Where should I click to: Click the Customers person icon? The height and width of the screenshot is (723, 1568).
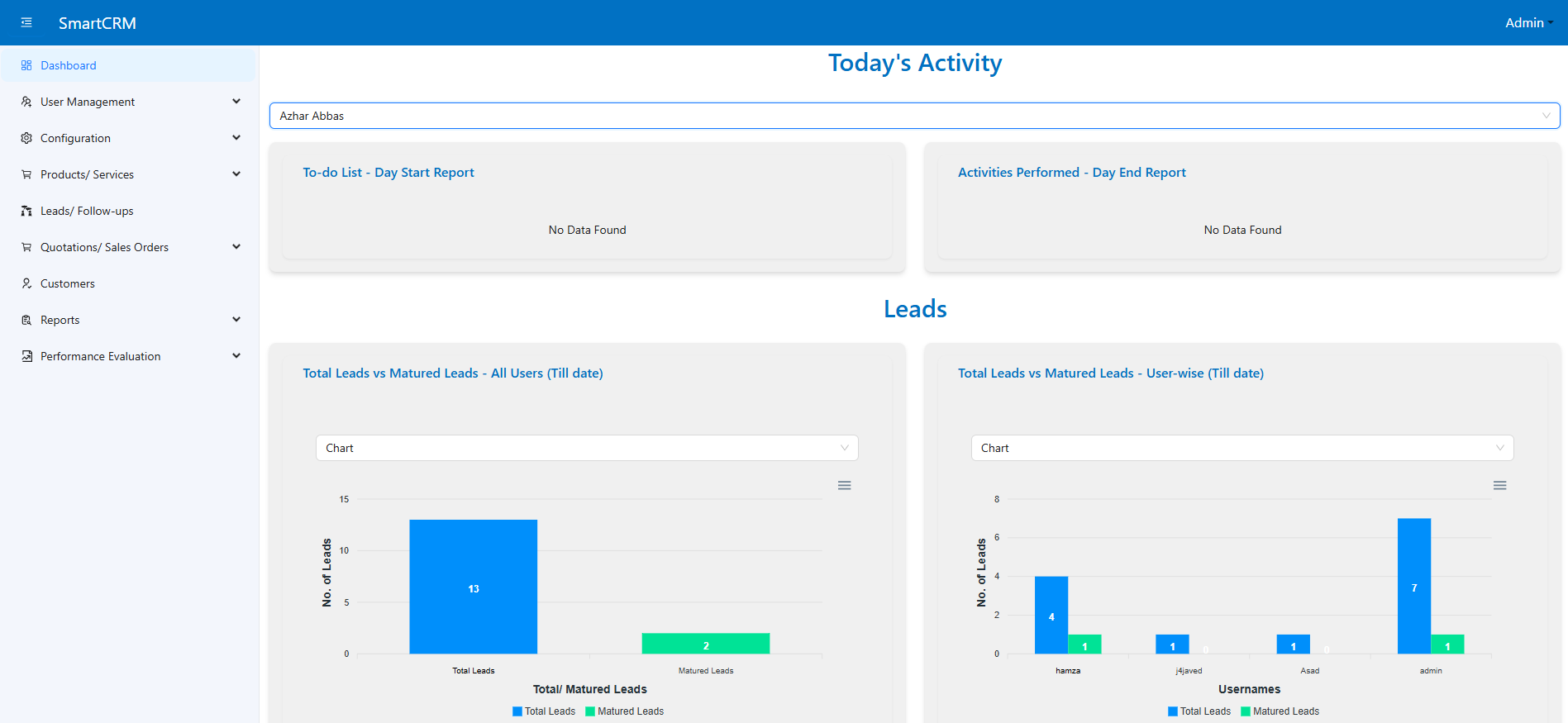(x=26, y=283)
